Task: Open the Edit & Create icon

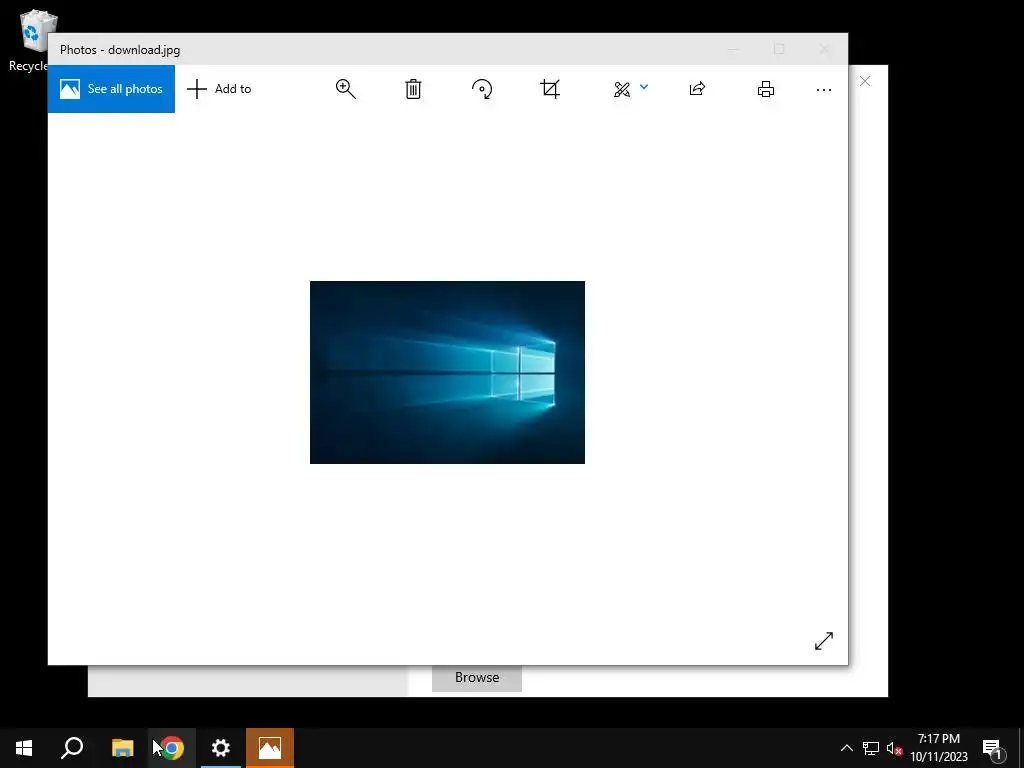Action: [x=622, y=89]
